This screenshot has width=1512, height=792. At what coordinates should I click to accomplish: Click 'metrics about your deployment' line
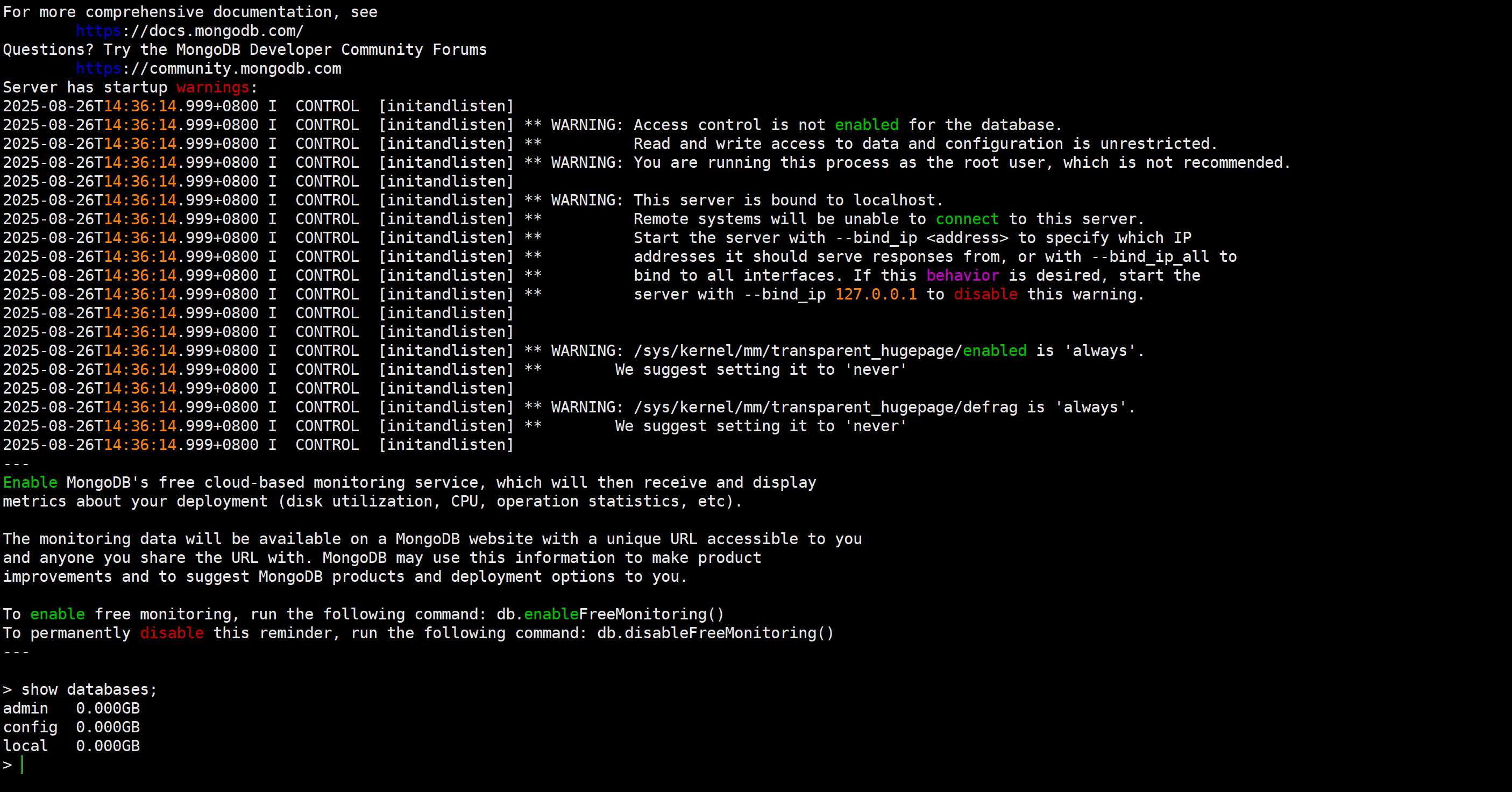372,501
